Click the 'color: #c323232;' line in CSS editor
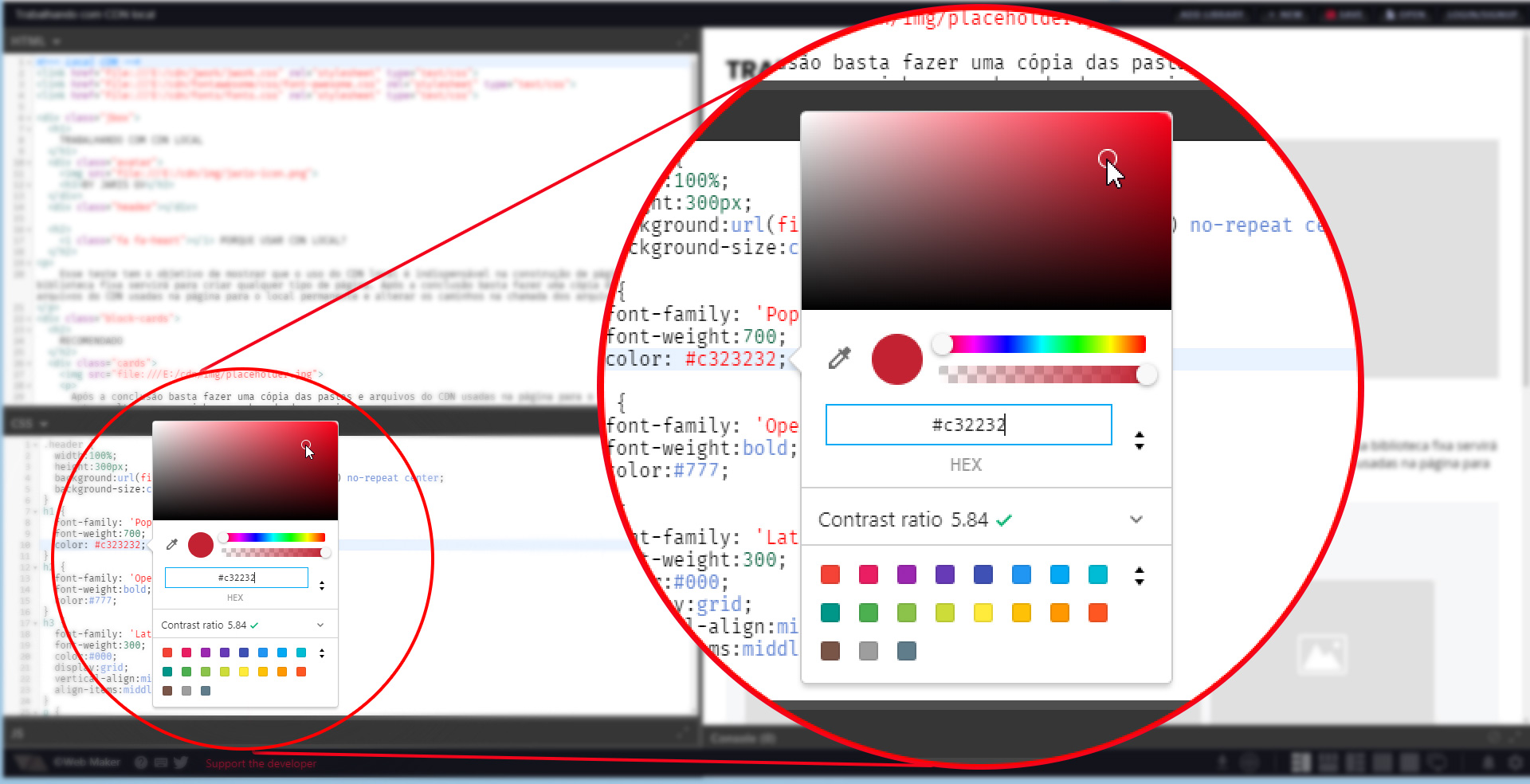 [x=100, y=545]
